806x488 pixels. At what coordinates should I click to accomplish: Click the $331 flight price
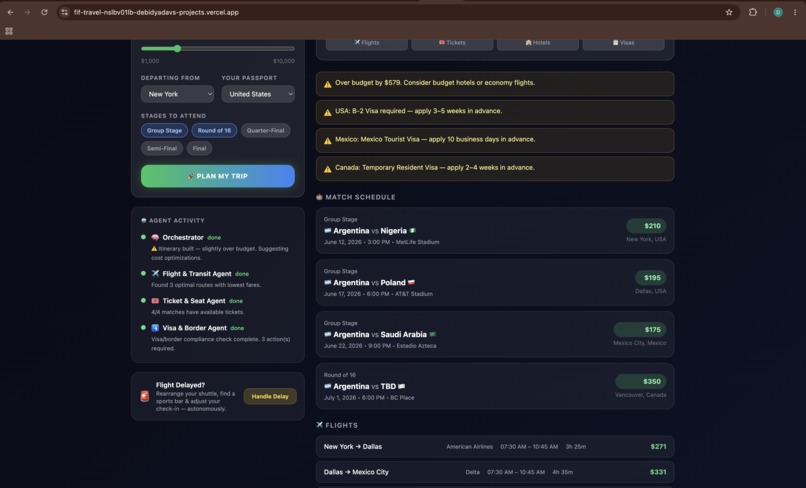click(x=658, y=472)
